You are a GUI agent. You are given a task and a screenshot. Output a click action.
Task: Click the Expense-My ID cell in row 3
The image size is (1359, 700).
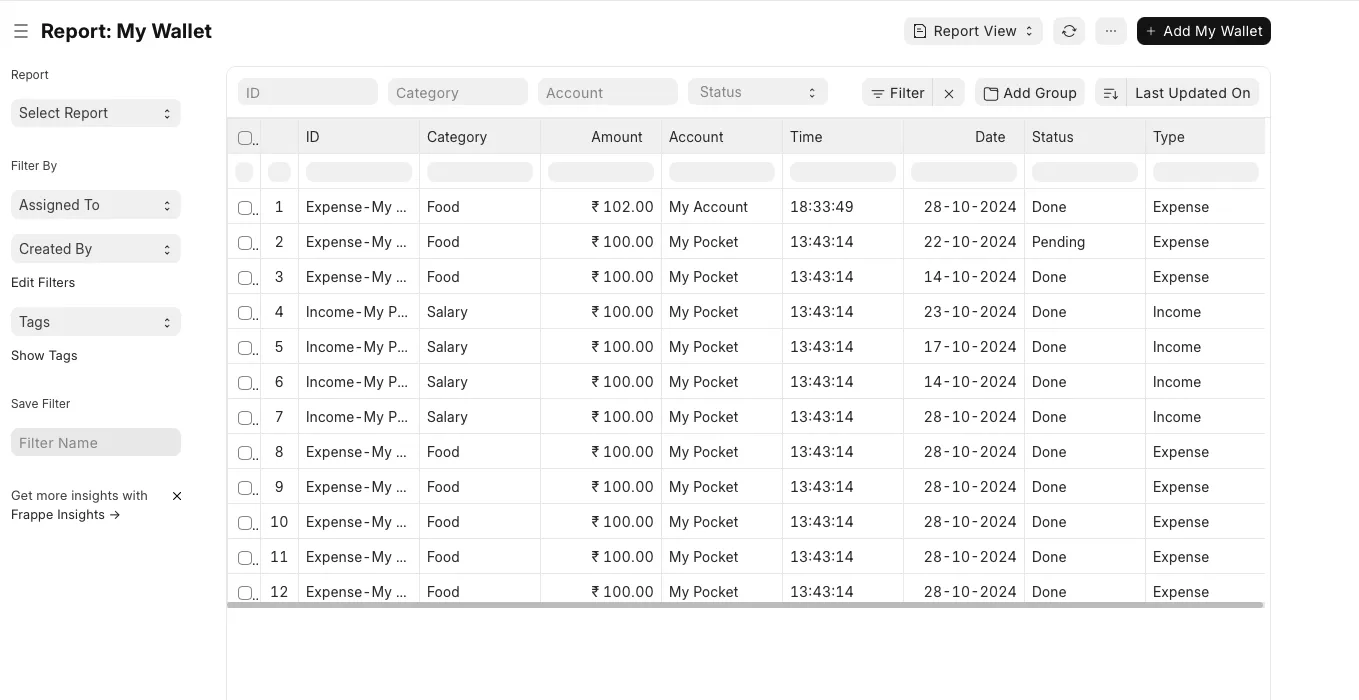point(359,277)
